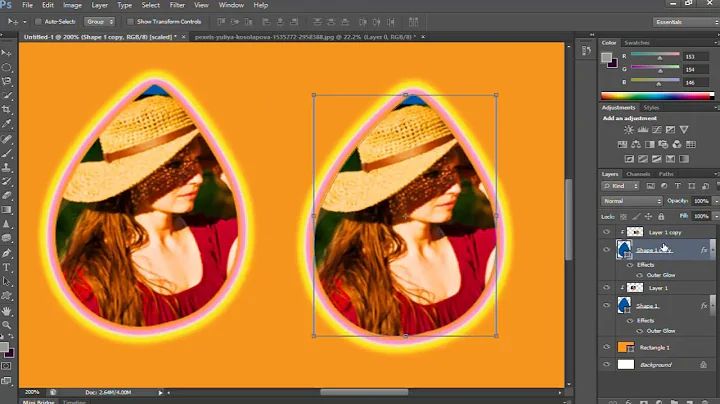The image size is (720, 404).
Task: Hide the Layer 1 layer
Action: pyautogui.click(x=607, y=288)
